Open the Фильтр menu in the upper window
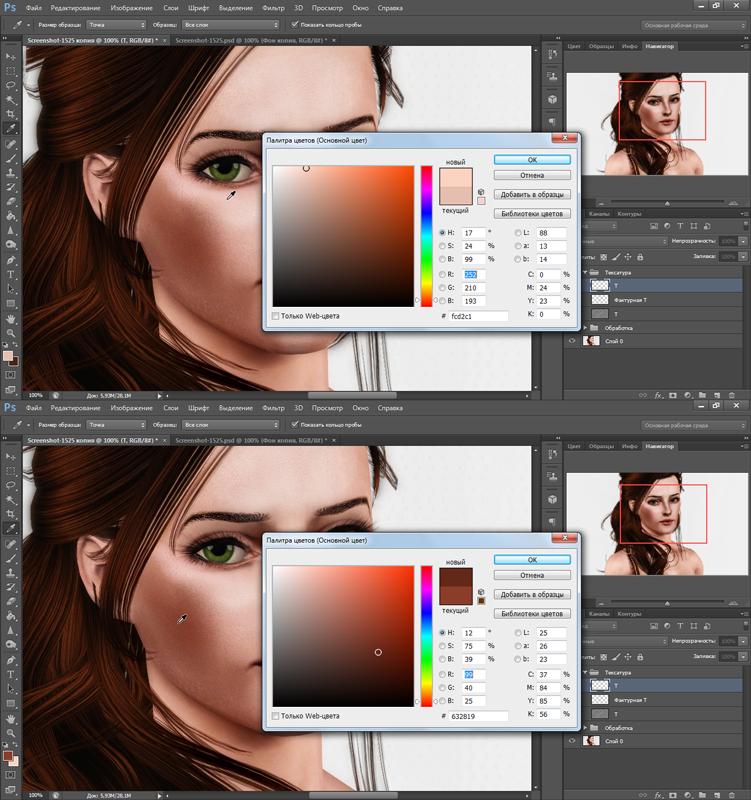The height and width of the screenshot is (800, 751). point(273,8)
